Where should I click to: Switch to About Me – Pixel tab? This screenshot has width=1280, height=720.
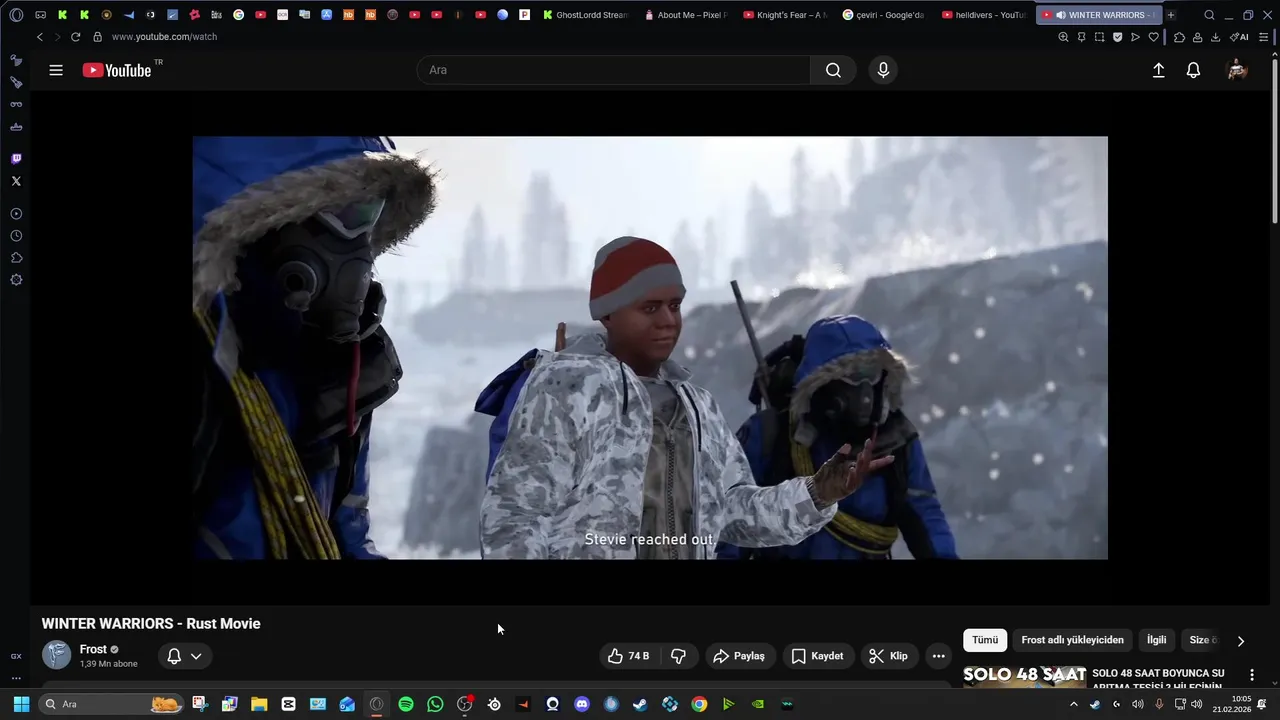pos(686,15)
